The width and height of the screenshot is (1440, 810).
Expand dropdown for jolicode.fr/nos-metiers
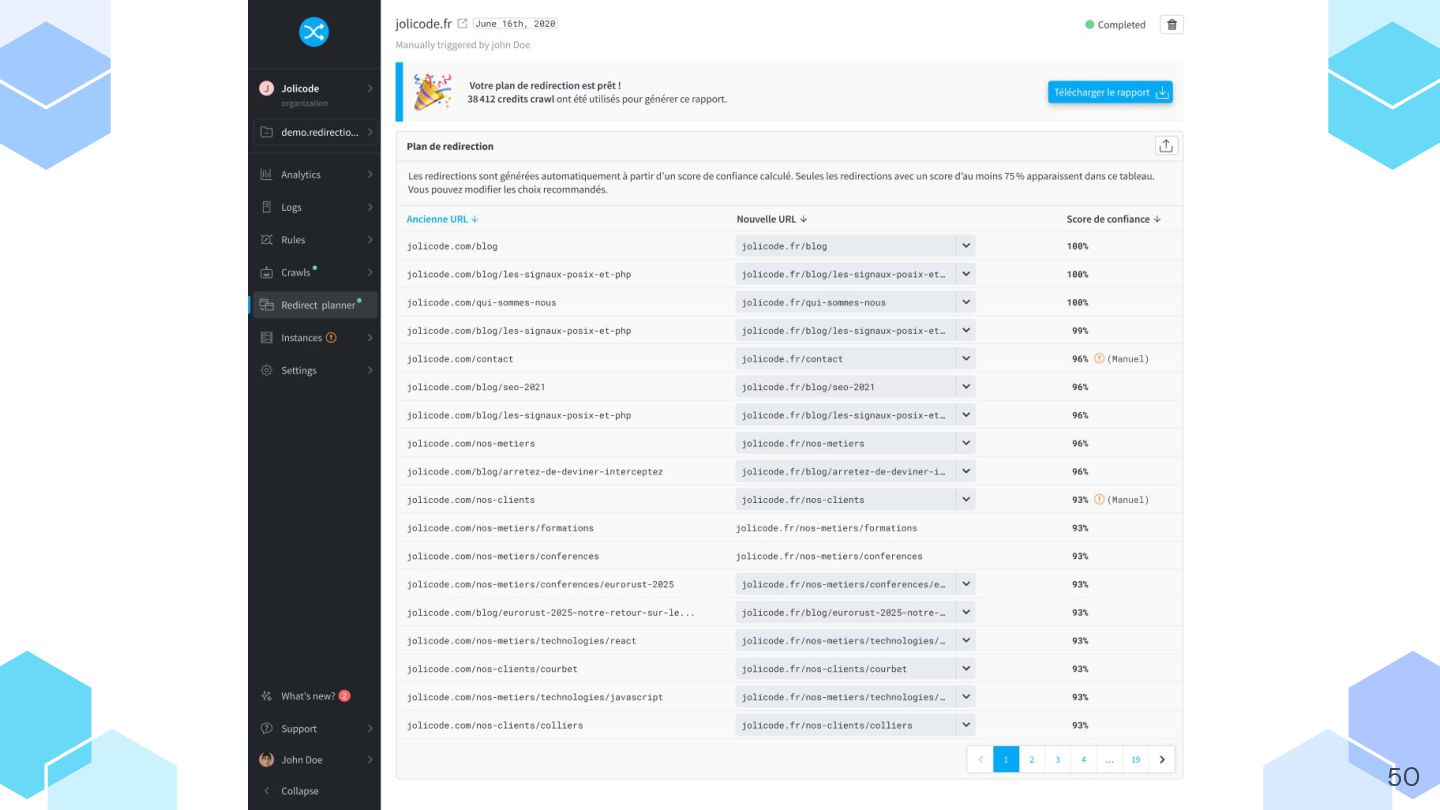(x=965, y=443)
